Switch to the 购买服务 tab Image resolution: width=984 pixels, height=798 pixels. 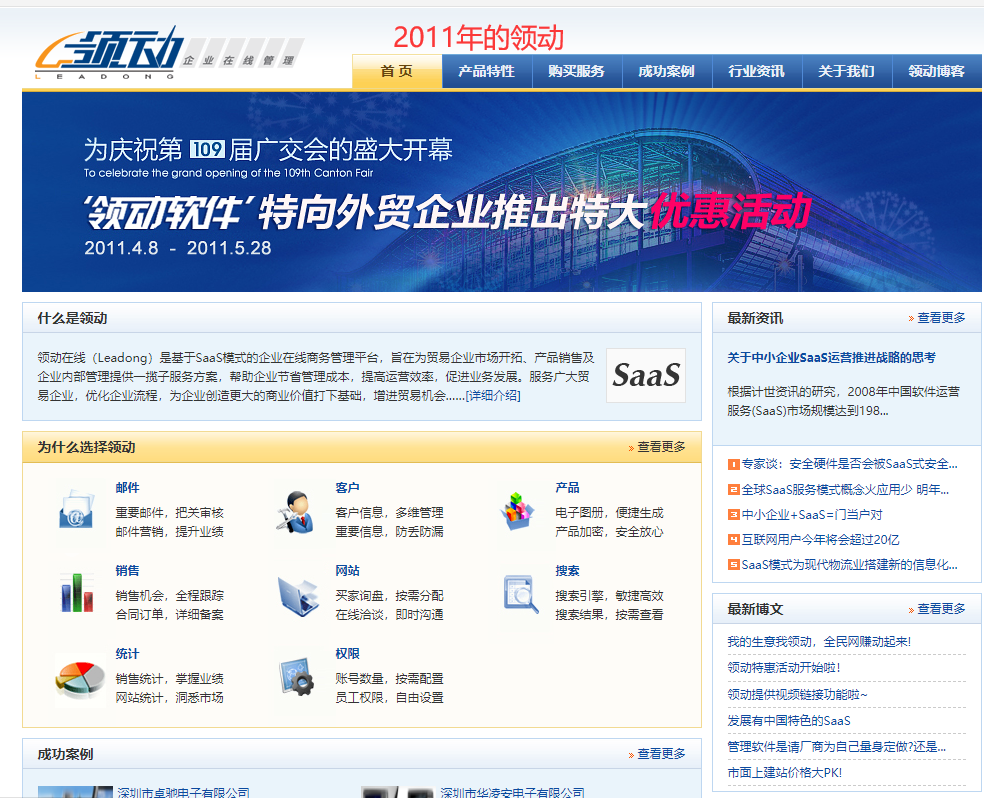[x=576, y=71]
